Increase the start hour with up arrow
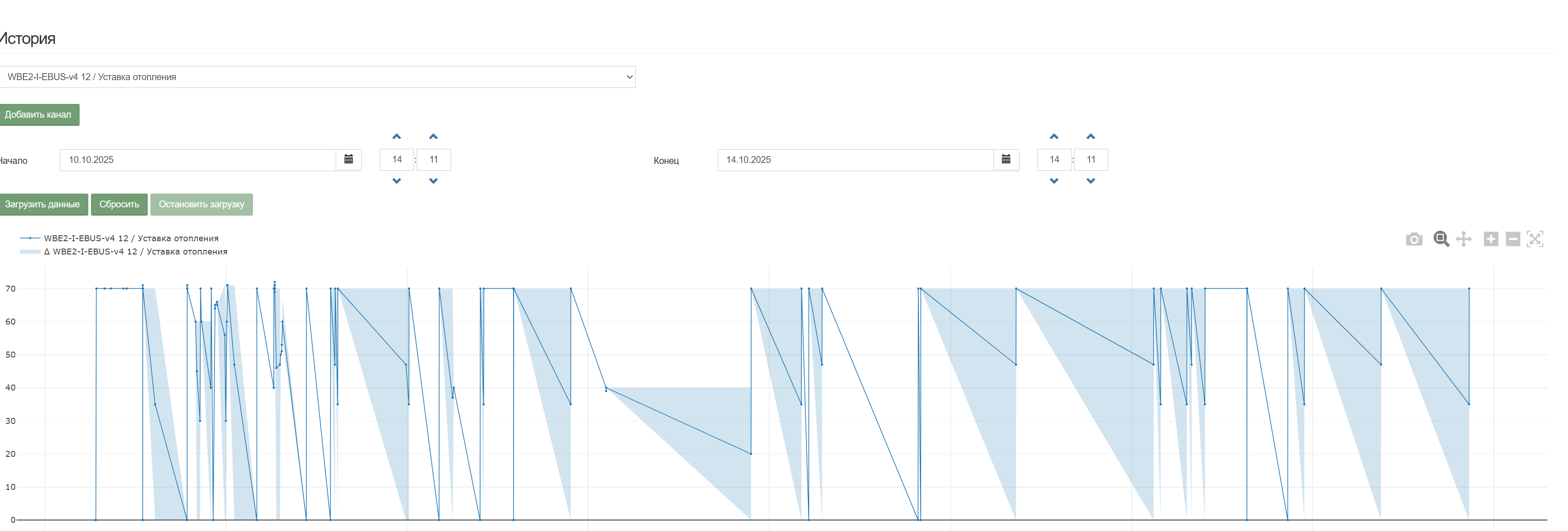The width and height of the screenshot is (1568, 531). 396,136
